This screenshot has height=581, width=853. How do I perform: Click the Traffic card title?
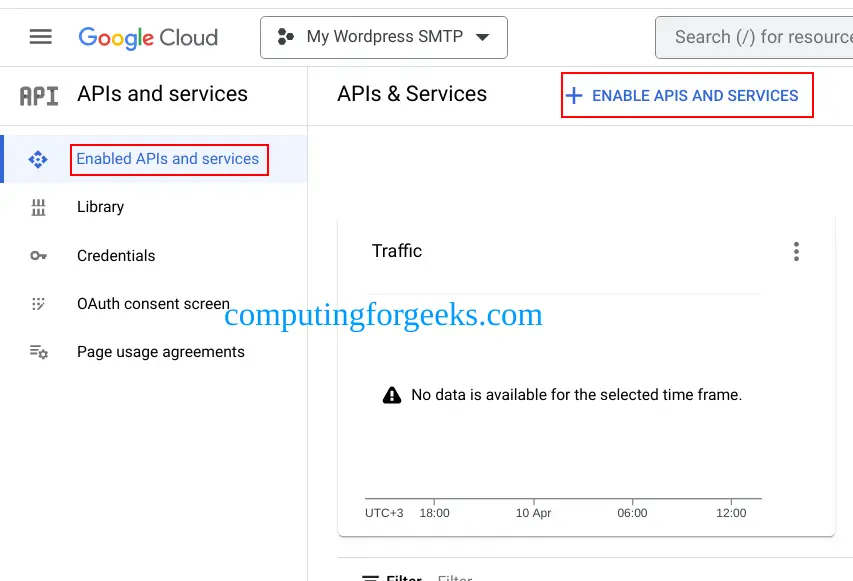[x=397, y=251]
